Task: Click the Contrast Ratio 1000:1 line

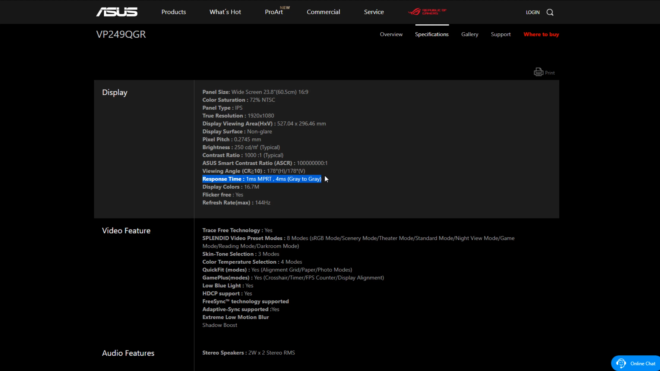Action: coord(242,155)
